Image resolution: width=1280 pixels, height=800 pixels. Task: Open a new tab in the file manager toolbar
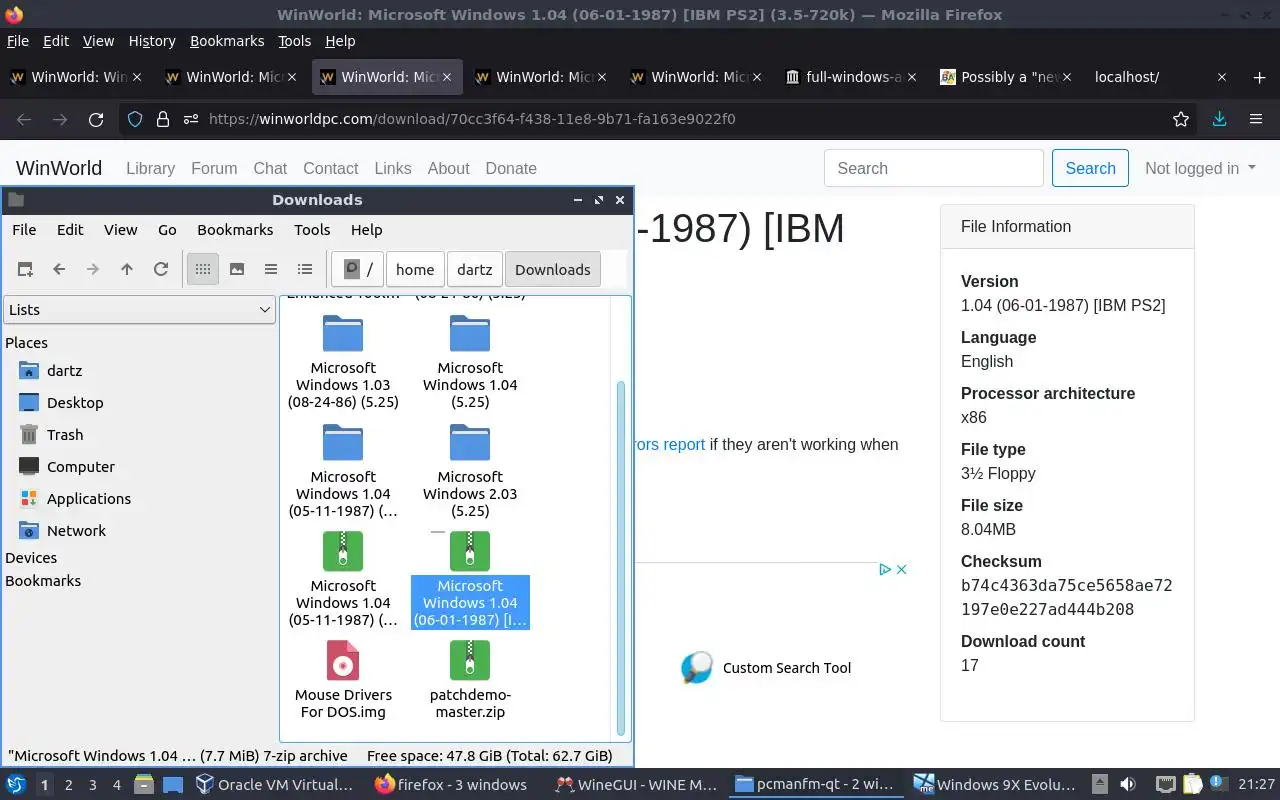25,269
